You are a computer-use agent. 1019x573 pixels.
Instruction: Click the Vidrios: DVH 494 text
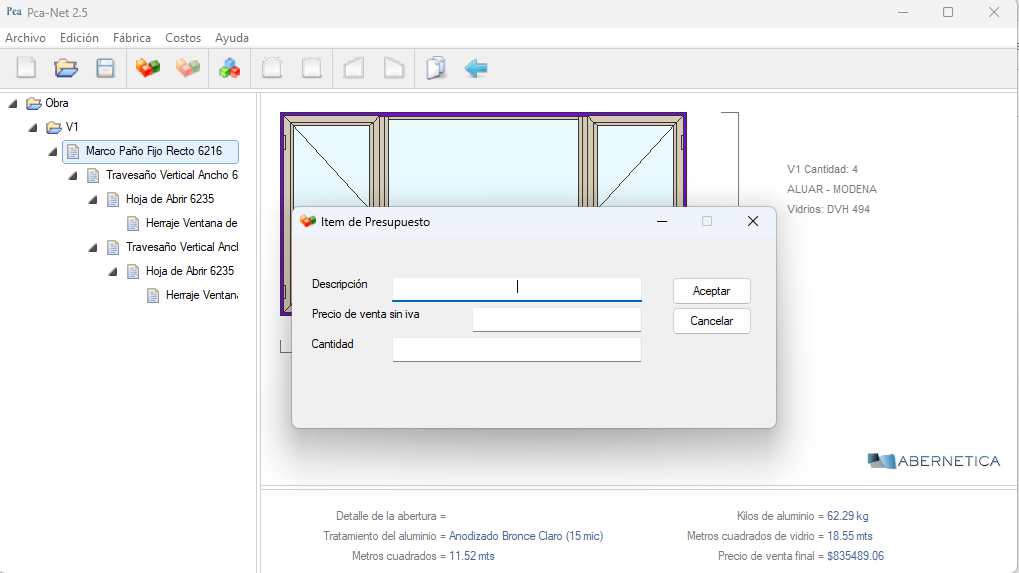[x=828, y=209]
